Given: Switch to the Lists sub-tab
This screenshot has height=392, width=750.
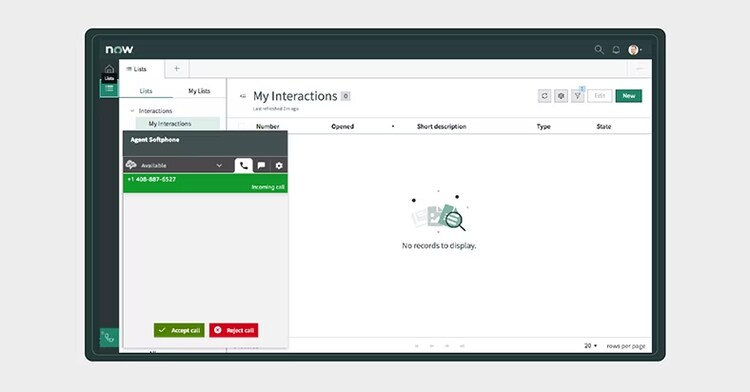Looking at the screenshot, I should click(146, 91).
